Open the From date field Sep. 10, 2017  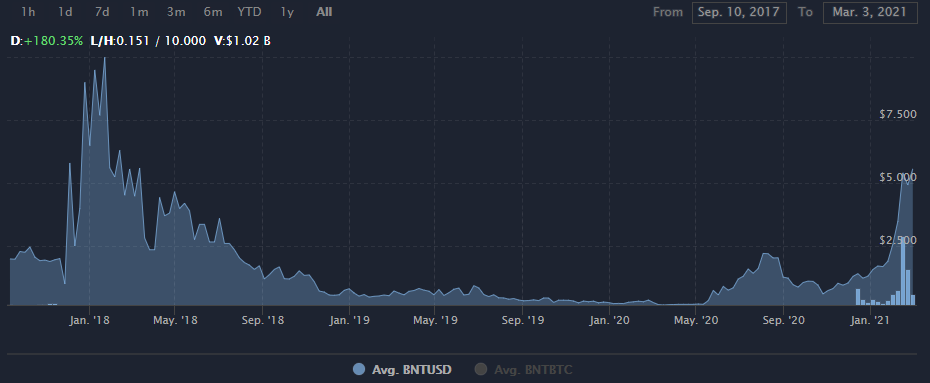tap(739, 12)
